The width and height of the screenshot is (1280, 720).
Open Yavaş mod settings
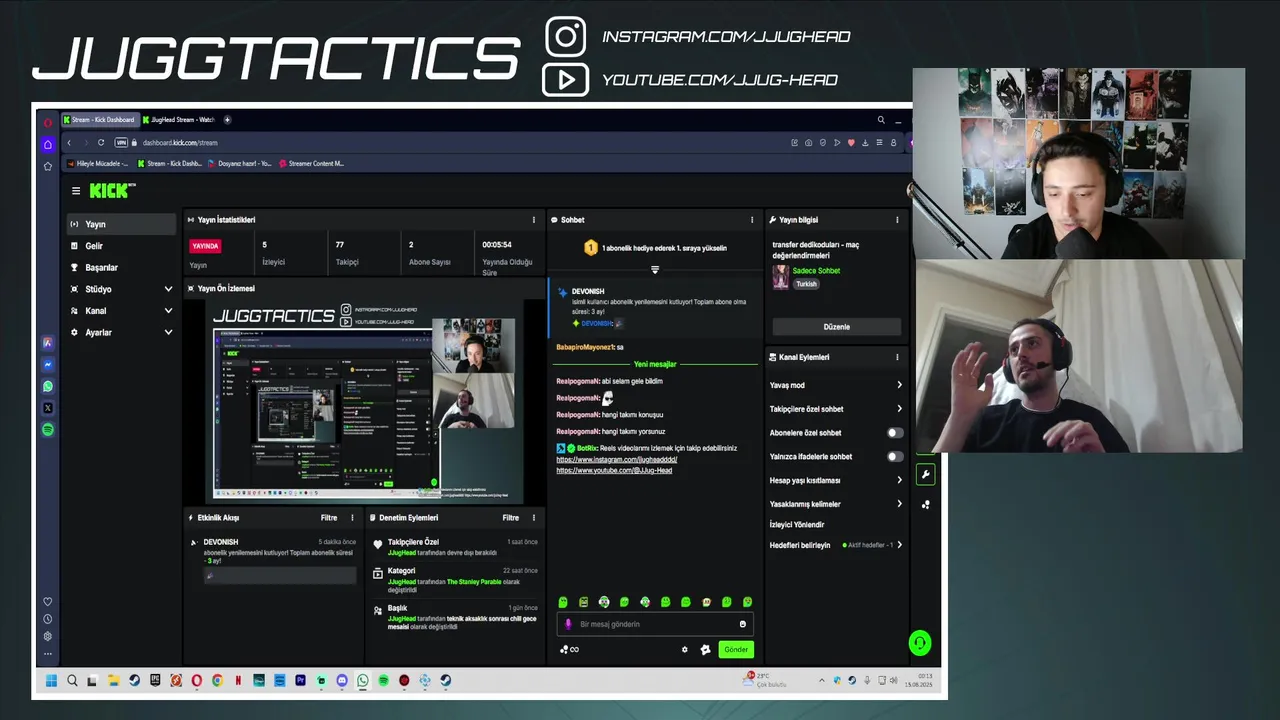(836, 385)
